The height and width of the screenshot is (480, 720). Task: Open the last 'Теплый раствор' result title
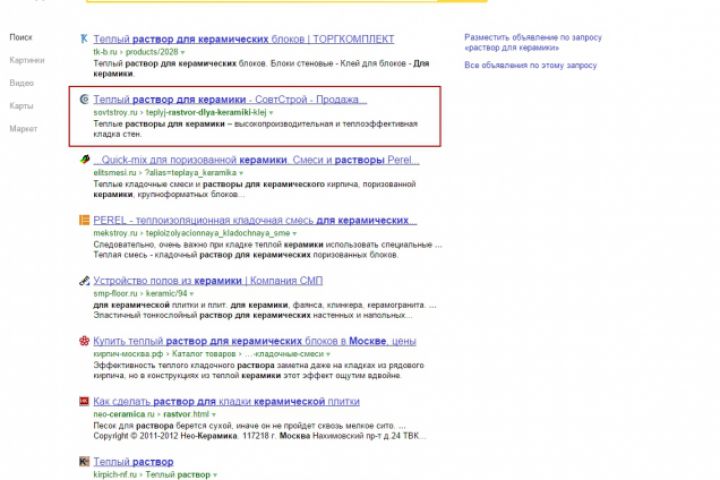click(134, 462)
